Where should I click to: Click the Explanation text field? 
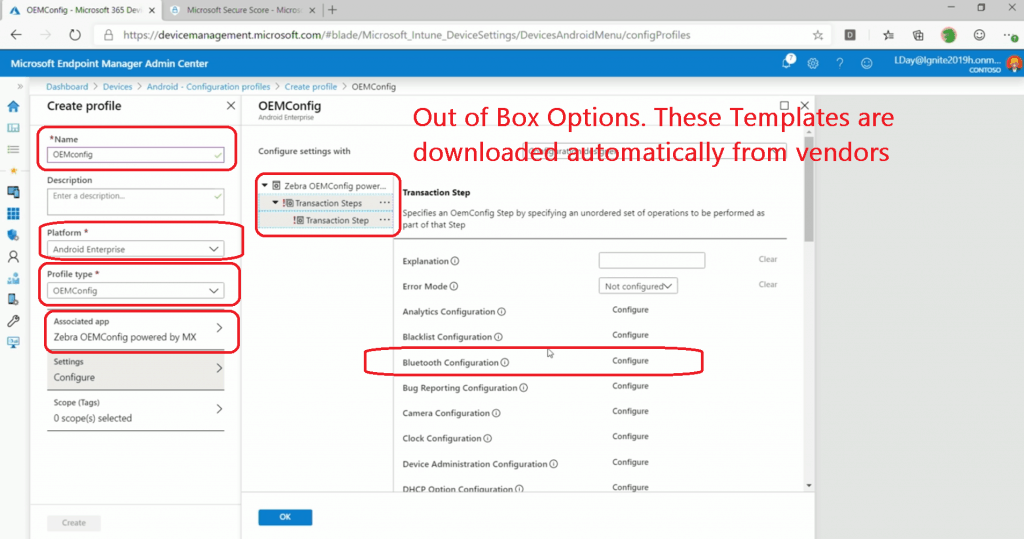click(652, 261)
